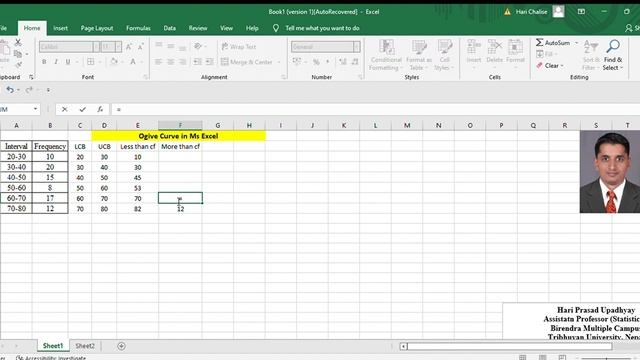This screenshot has width=640, height=360.
Task: Click the Accessibility: Investigate status
Action: 51,358
